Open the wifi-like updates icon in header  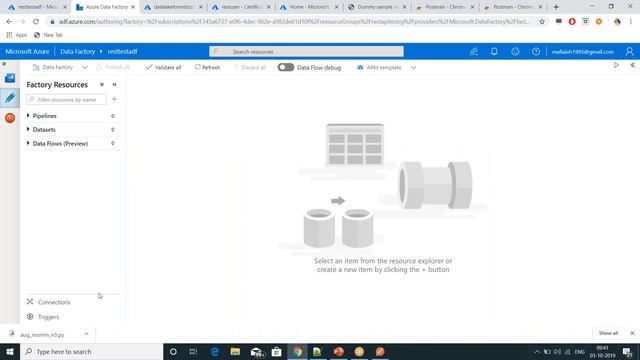[x=473, y=51]
